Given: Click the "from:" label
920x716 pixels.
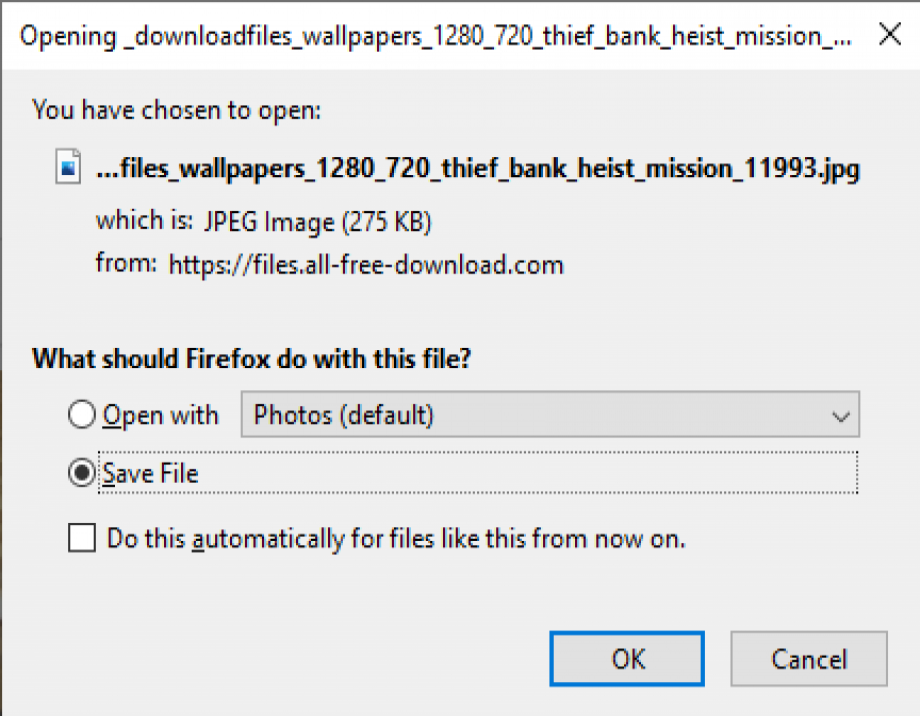Looking at the screenshot, I should [126, 265].
